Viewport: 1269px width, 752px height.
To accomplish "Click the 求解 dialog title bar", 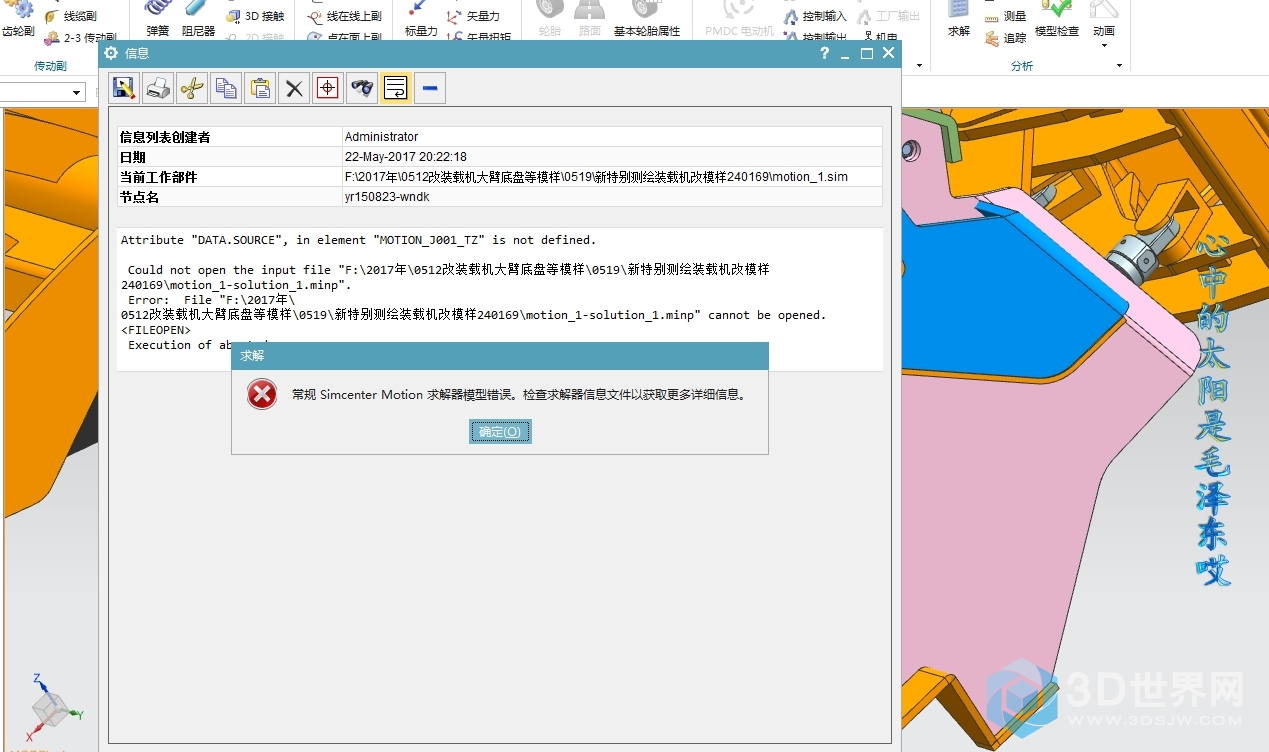I will tap(500, 355).
